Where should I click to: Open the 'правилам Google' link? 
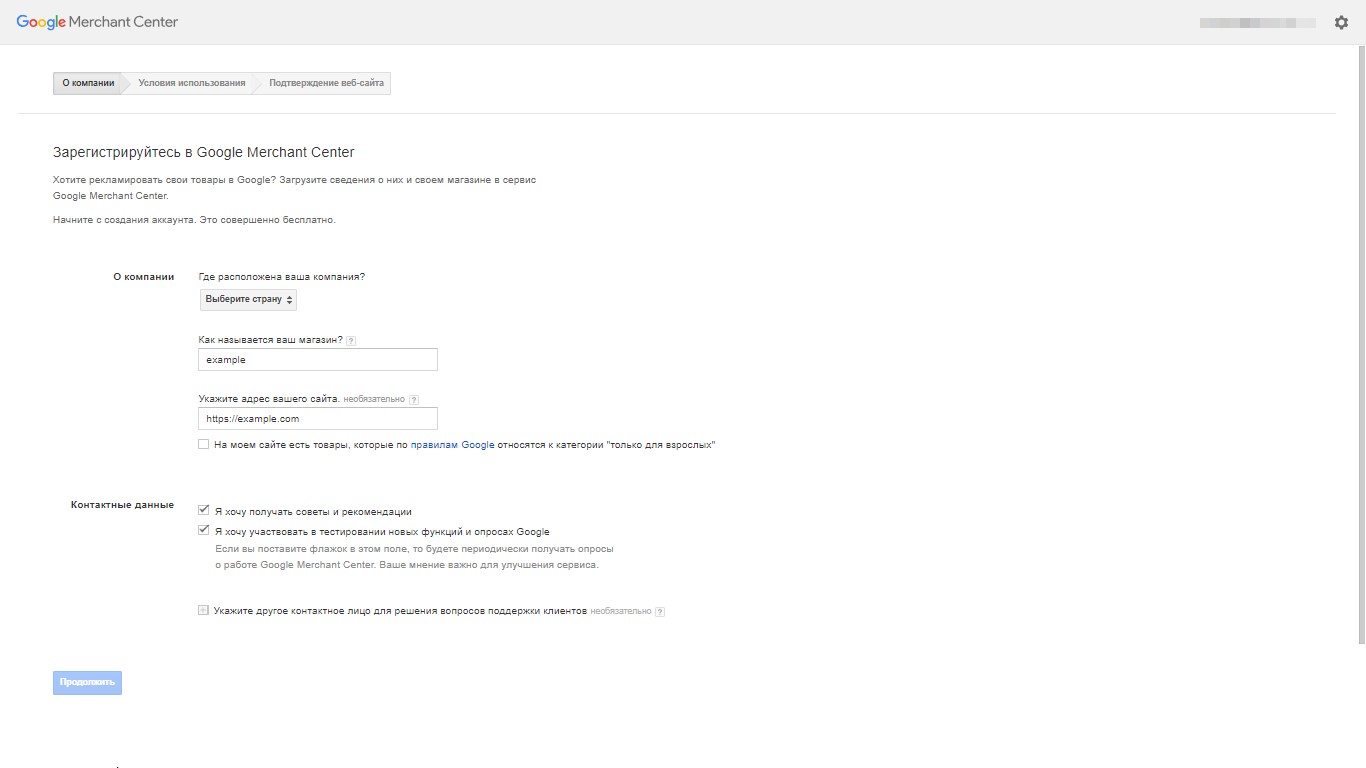click(453, 445)
